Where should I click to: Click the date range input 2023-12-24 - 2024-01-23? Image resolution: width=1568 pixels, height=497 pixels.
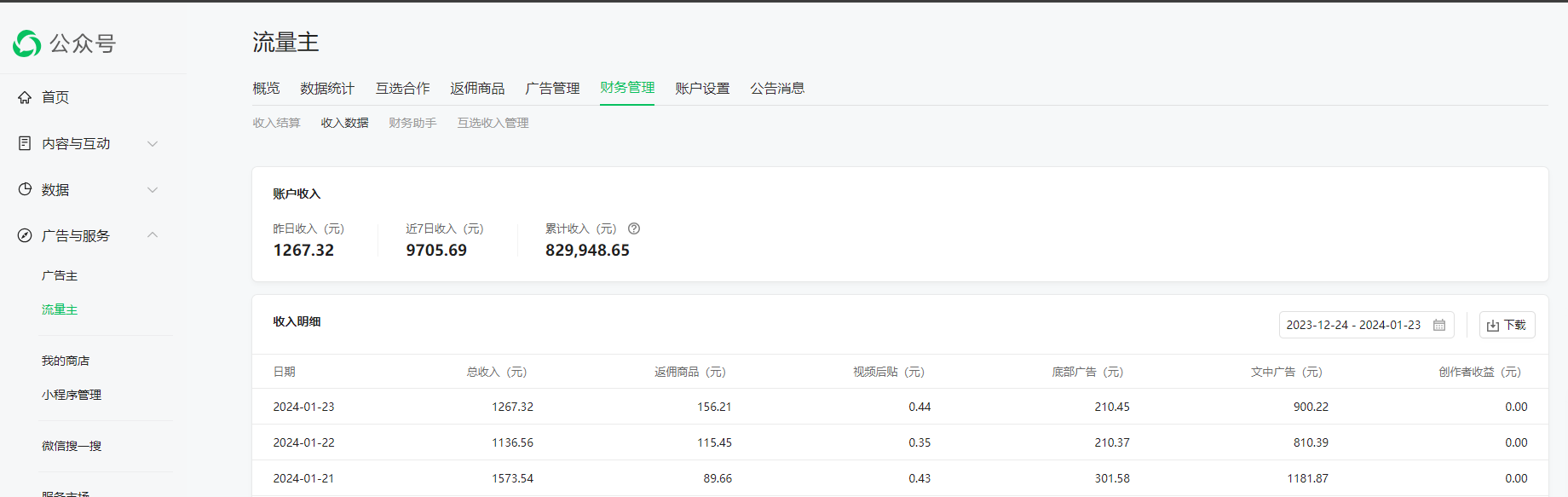(x=1353, y=325)
